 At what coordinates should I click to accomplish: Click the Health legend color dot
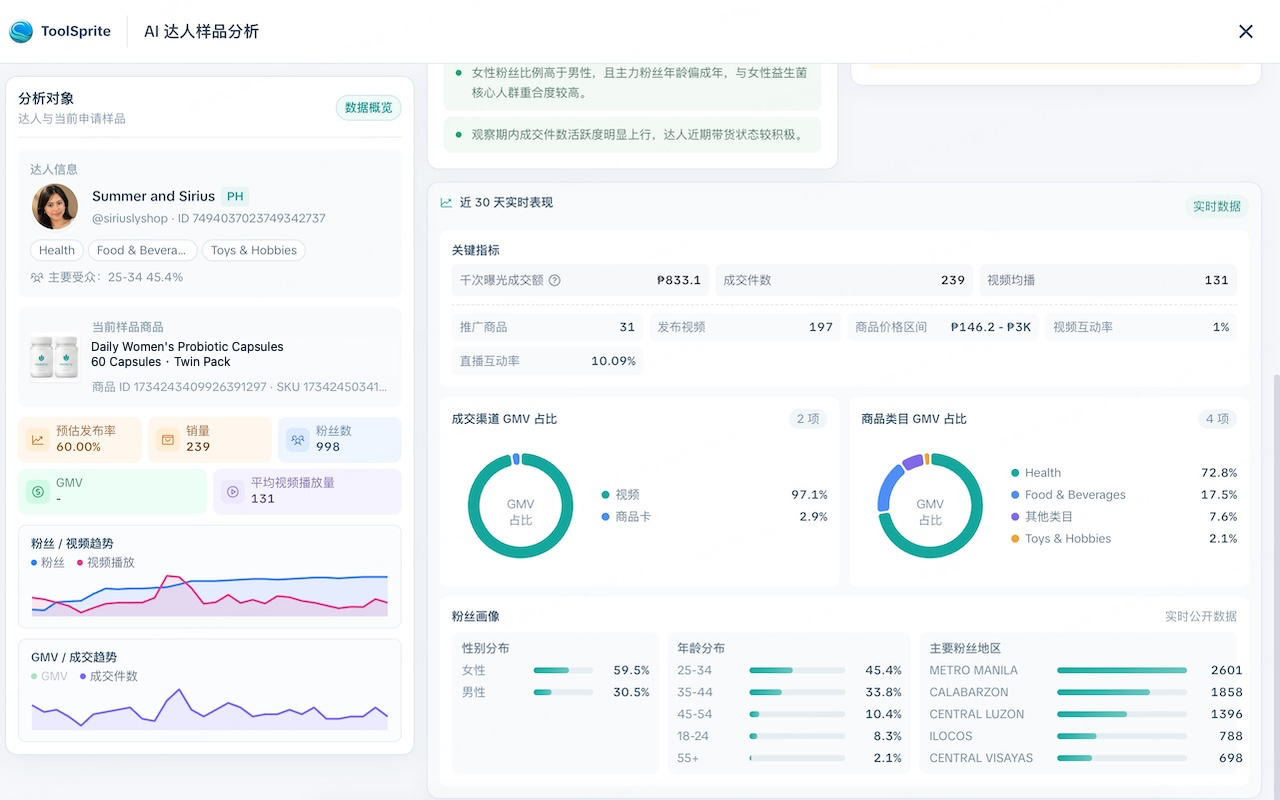(x=1015, y=472)
